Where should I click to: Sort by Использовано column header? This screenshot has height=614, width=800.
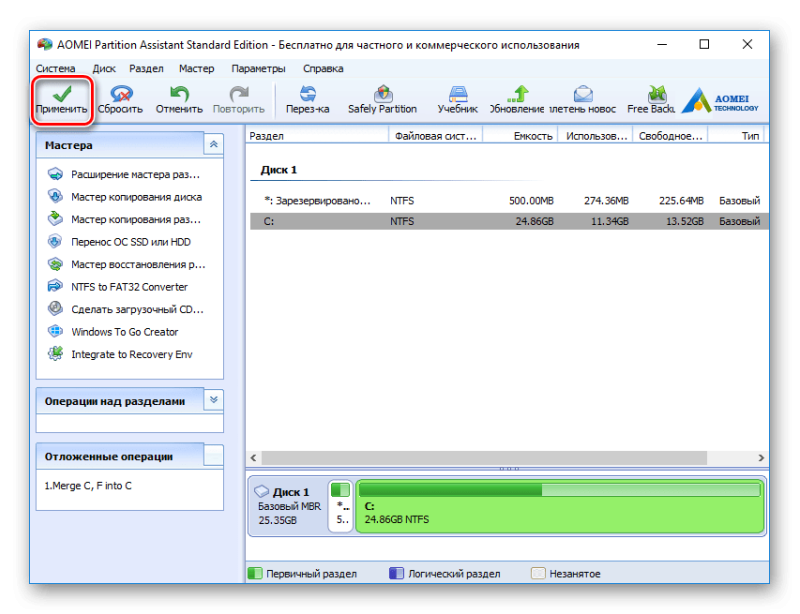click(x=595, y=136)
